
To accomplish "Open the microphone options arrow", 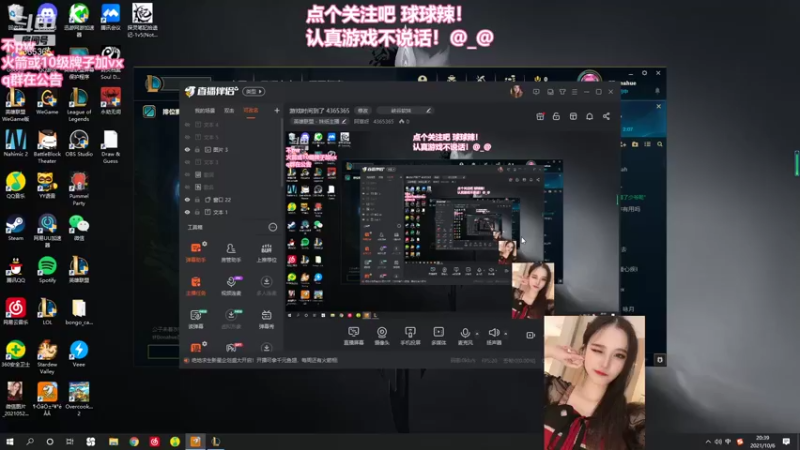I will pos(477,334).
